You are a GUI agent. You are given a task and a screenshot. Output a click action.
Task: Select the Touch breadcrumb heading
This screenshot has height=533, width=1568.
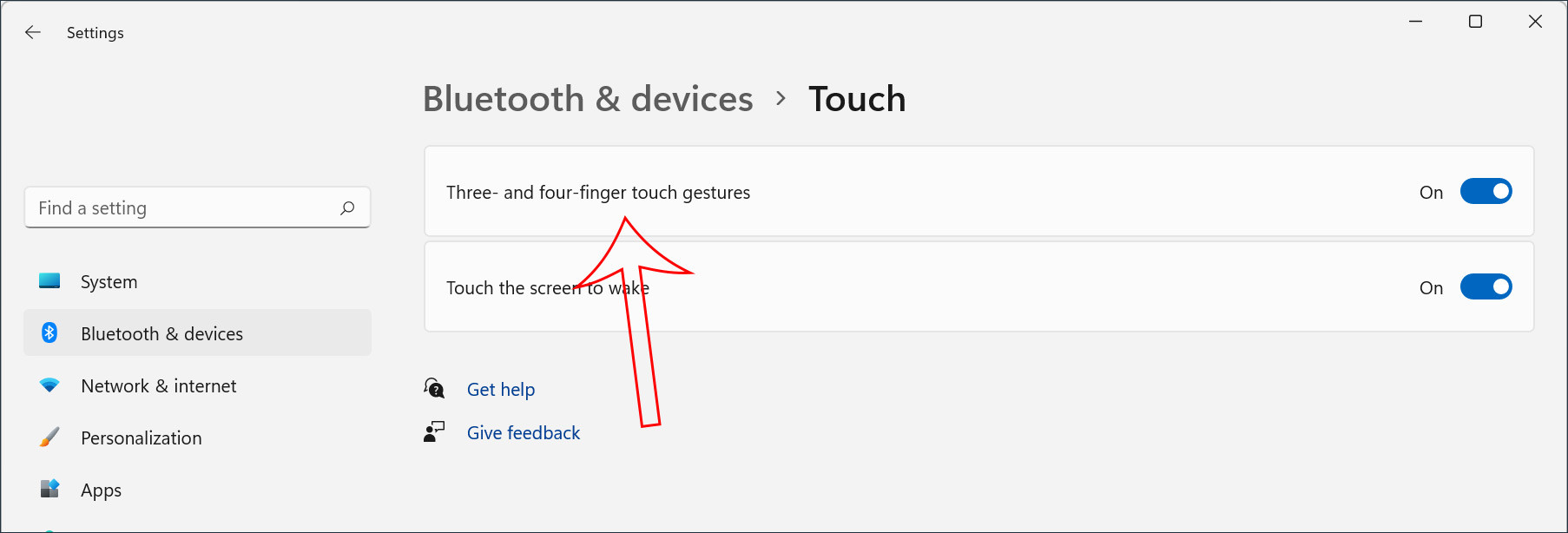coord(857,99)
